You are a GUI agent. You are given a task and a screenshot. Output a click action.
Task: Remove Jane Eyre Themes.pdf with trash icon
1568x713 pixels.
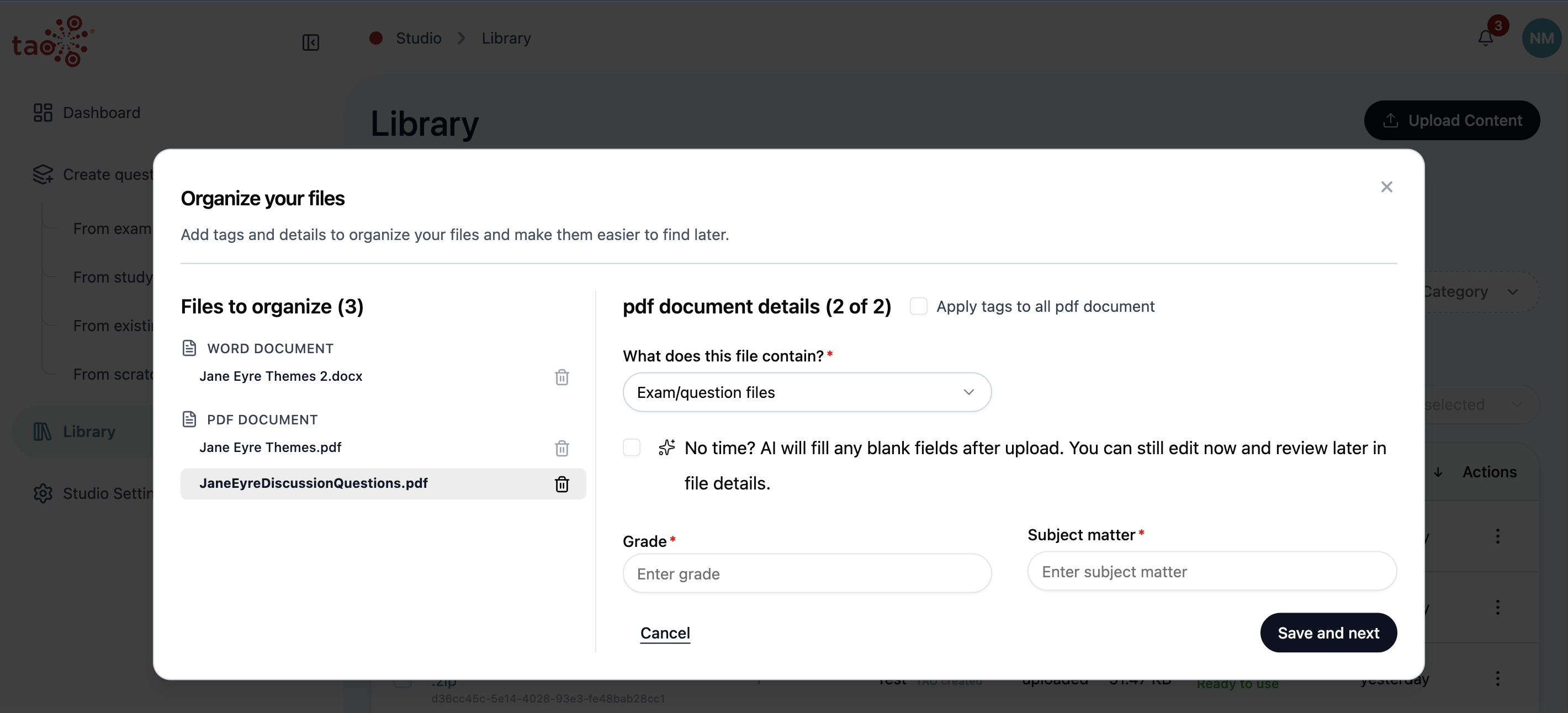561,448
